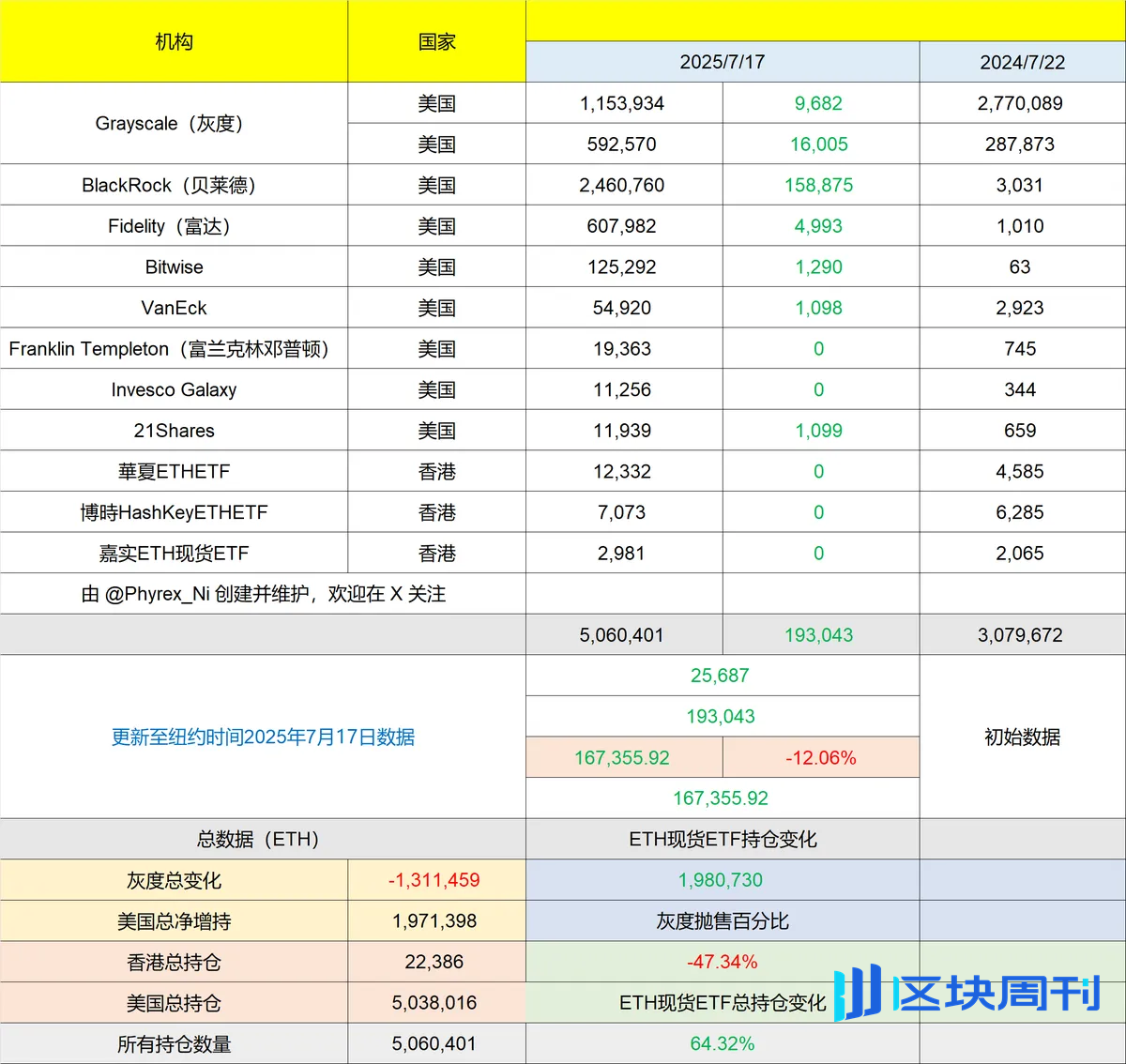The height and width of the screenshot is (1064, 1126).
Task: Select the value 1,153,934
Action: point(622,103)
